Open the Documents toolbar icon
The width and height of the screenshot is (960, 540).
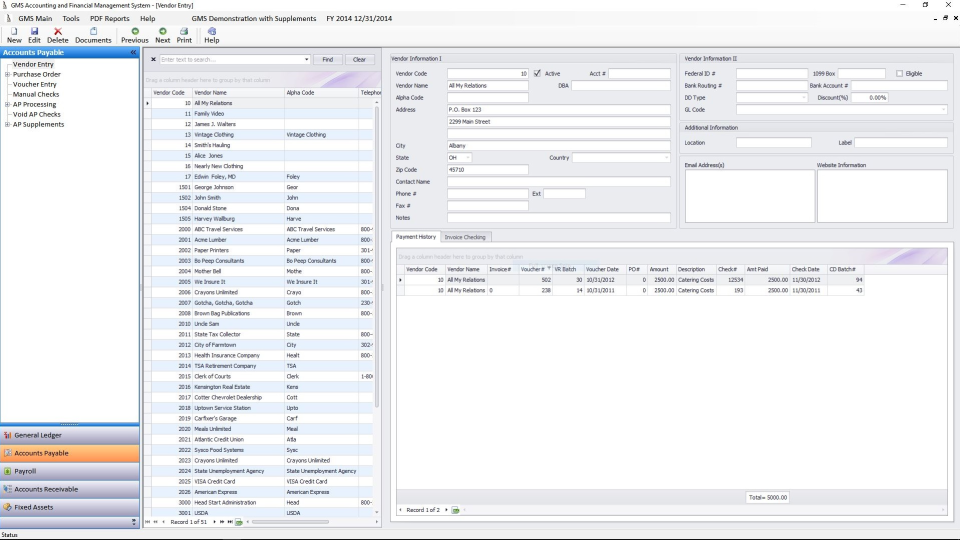pos(93,35)
